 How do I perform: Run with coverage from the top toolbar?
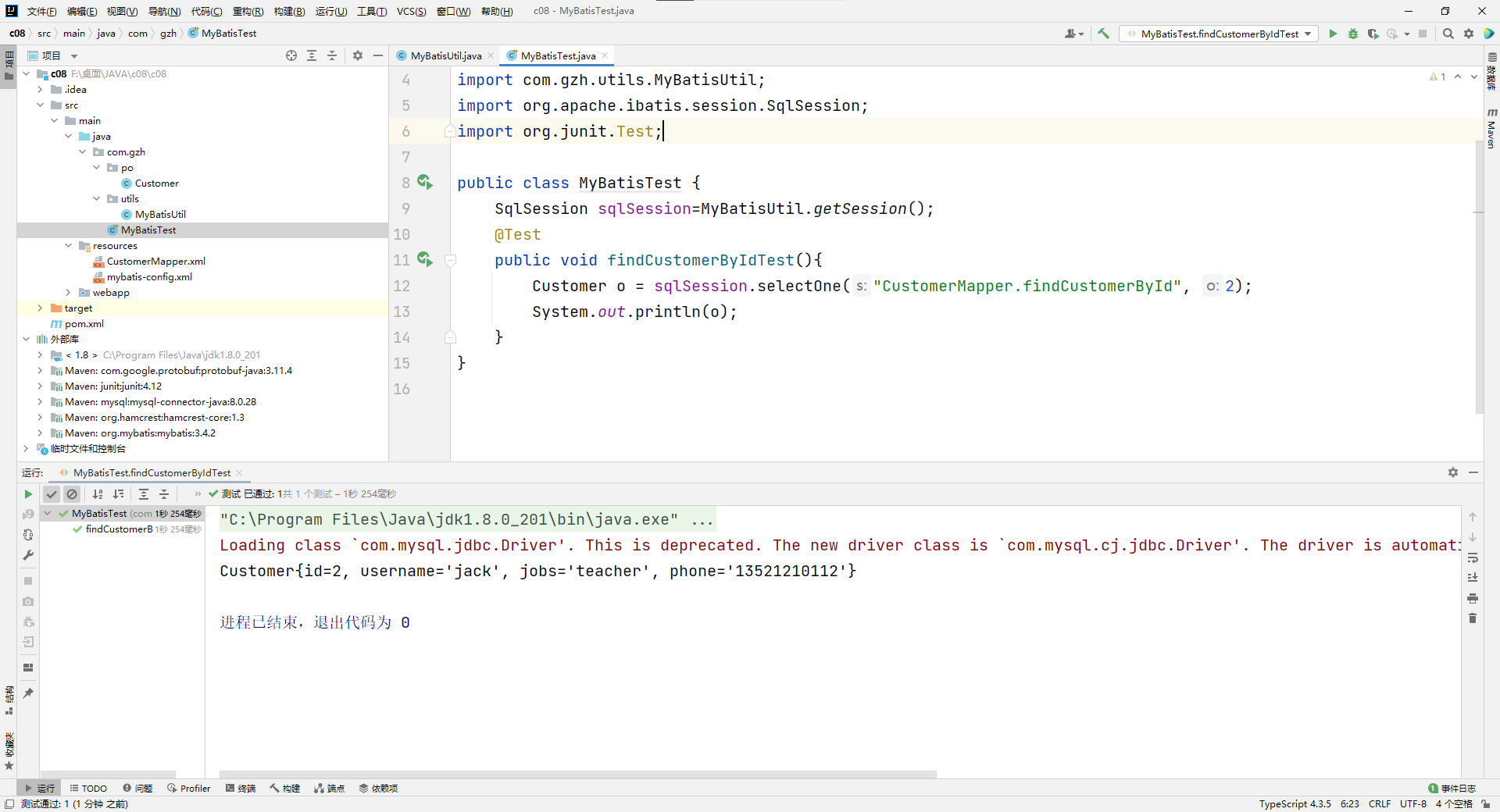[x=1373, y=34]
